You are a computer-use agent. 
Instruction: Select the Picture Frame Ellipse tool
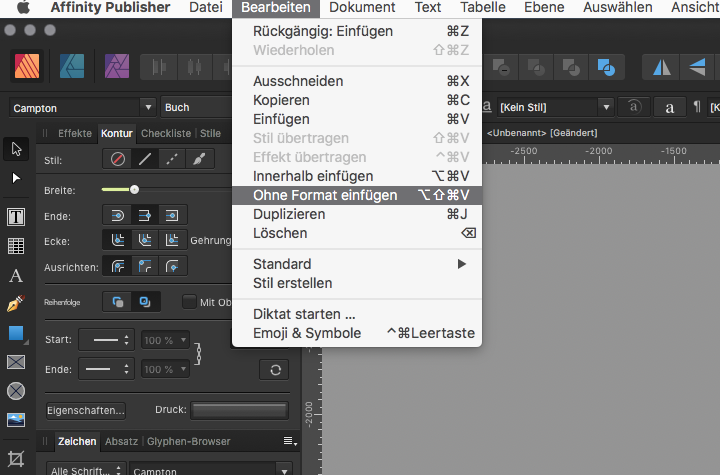[16, 391]
